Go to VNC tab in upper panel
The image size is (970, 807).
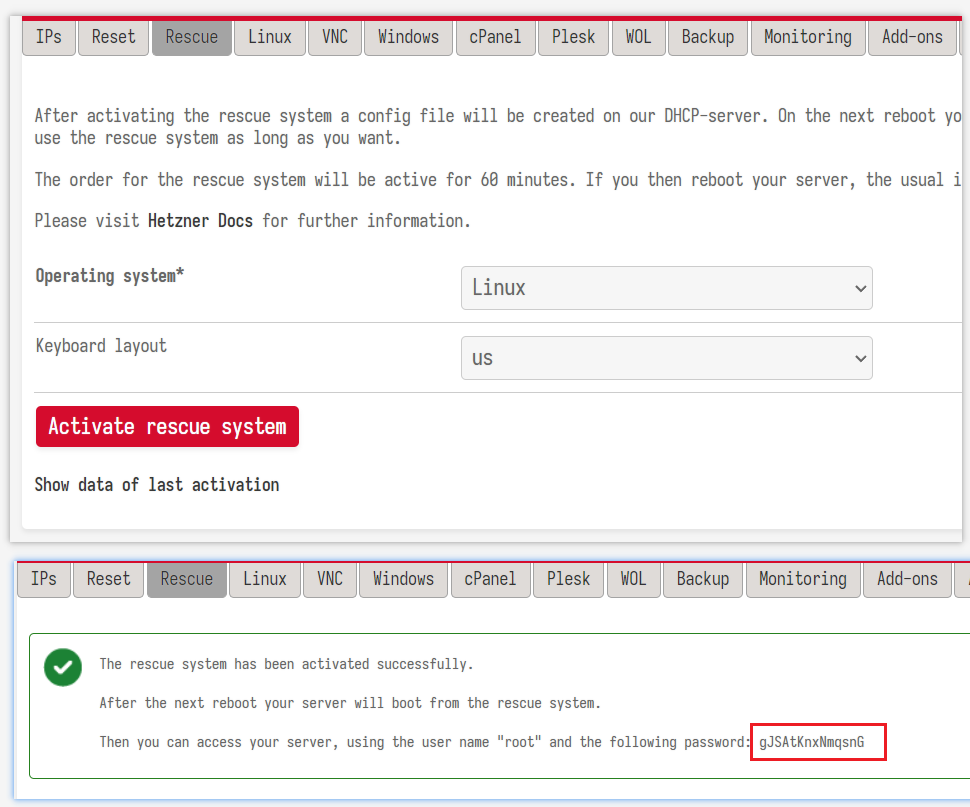click(335, 37)
